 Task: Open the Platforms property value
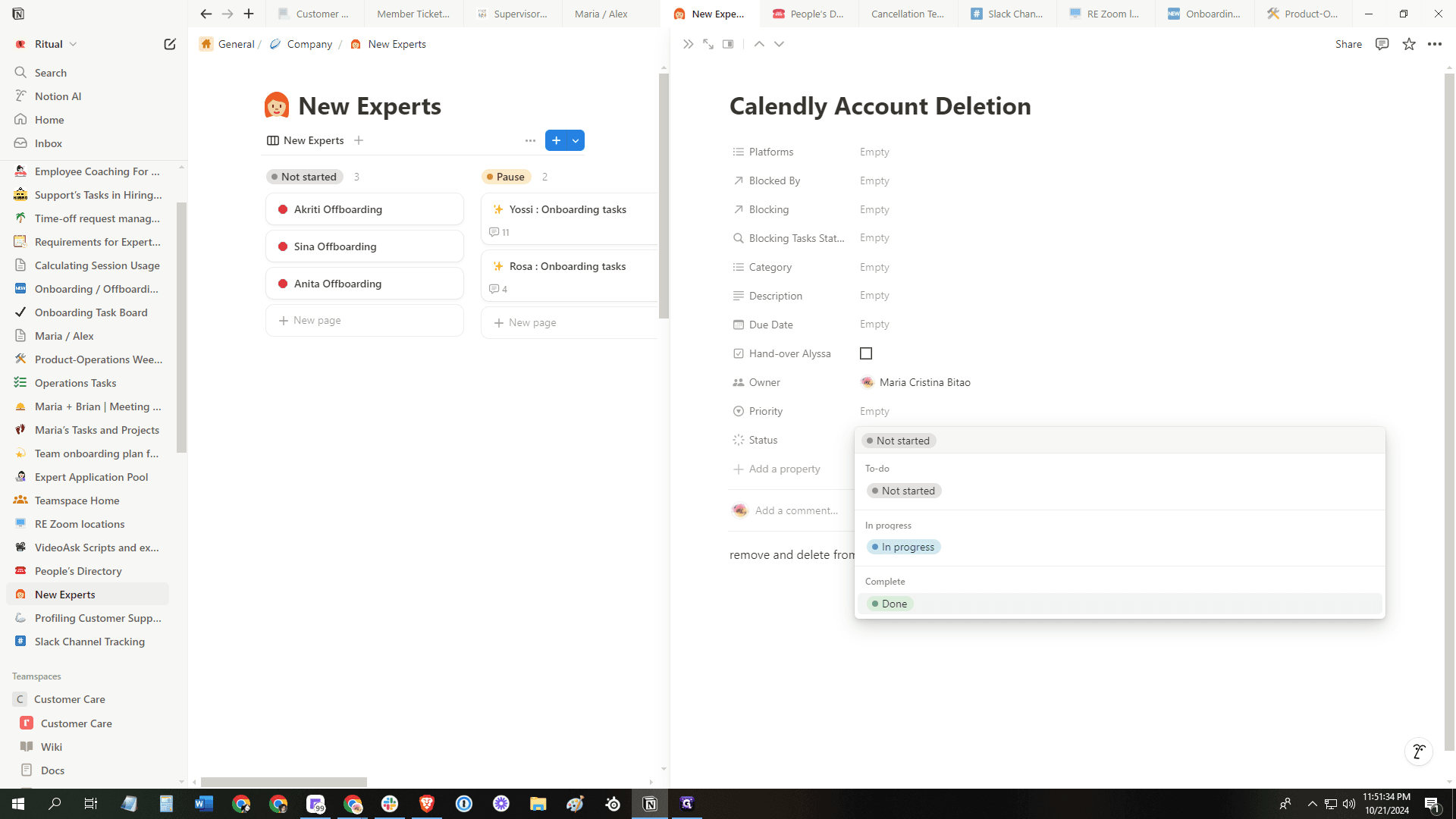(874, 152)
